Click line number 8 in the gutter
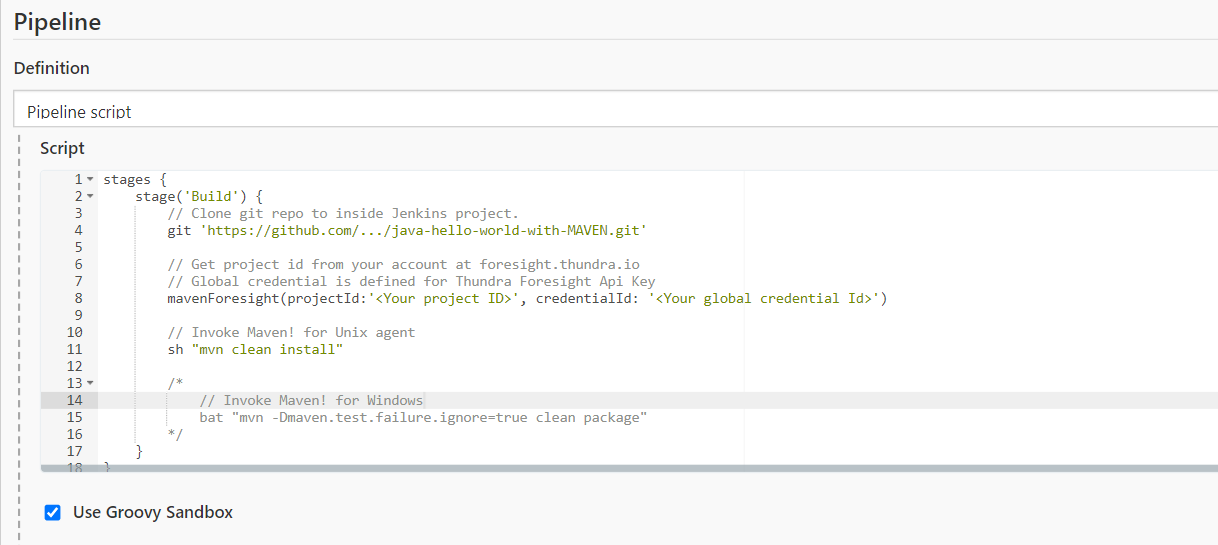Viewport: 1218px width, 545px height. (x=78, y=298)
